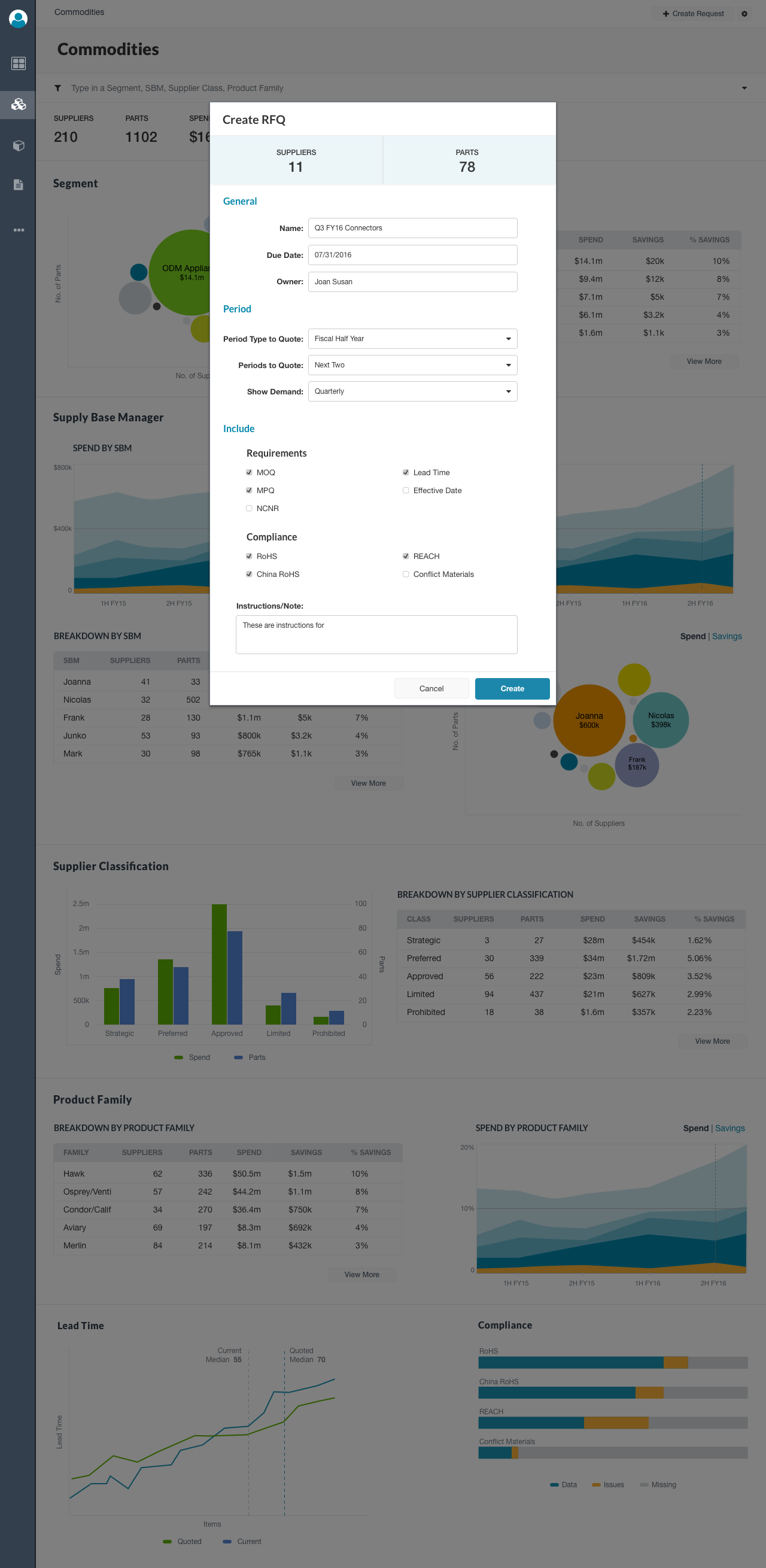Open the documents sidebar icon
The height and width of the screenshot is (1568, 766).
19,185
